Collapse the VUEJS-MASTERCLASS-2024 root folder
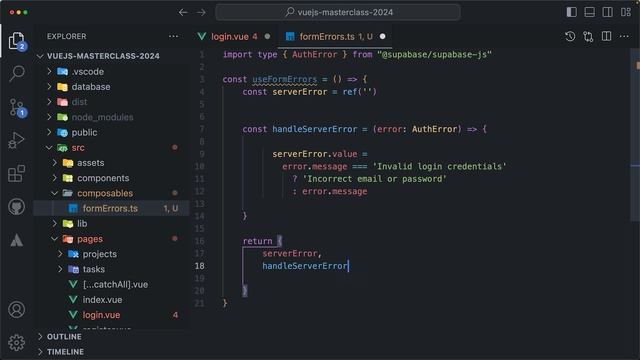Screen dimensions: 640x360 click(103, 56)
